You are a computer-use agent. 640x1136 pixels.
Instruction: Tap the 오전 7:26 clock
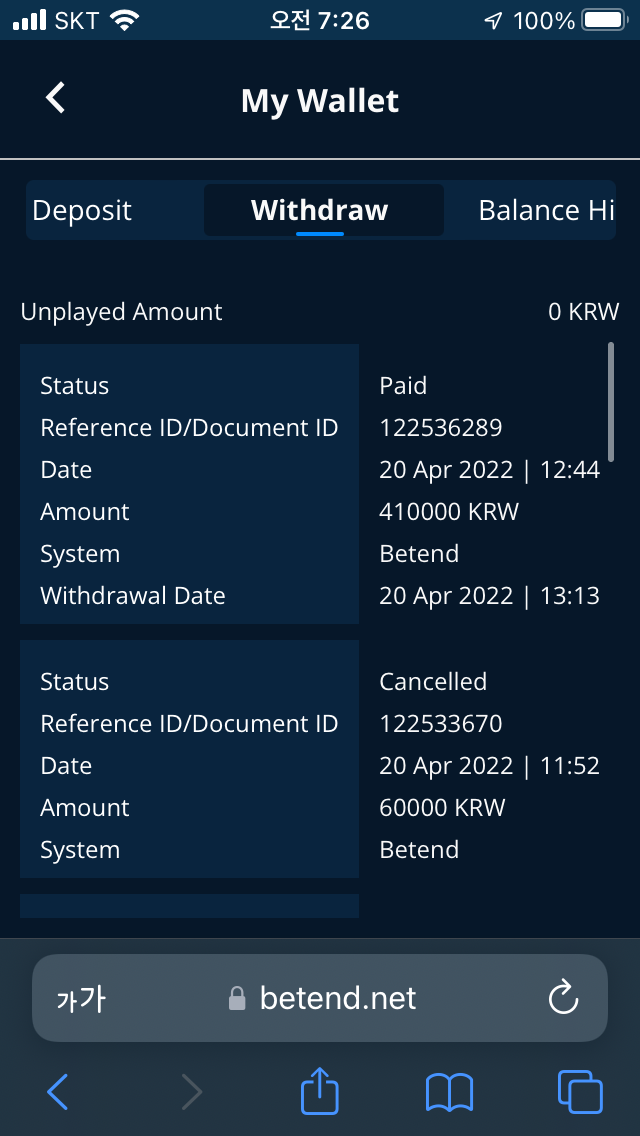coord(320,20)
